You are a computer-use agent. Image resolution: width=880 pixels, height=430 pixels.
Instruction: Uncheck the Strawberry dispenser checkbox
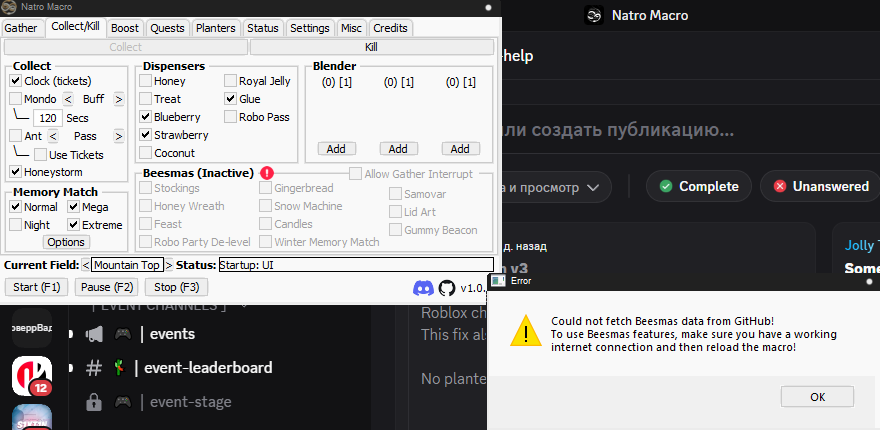145,135
